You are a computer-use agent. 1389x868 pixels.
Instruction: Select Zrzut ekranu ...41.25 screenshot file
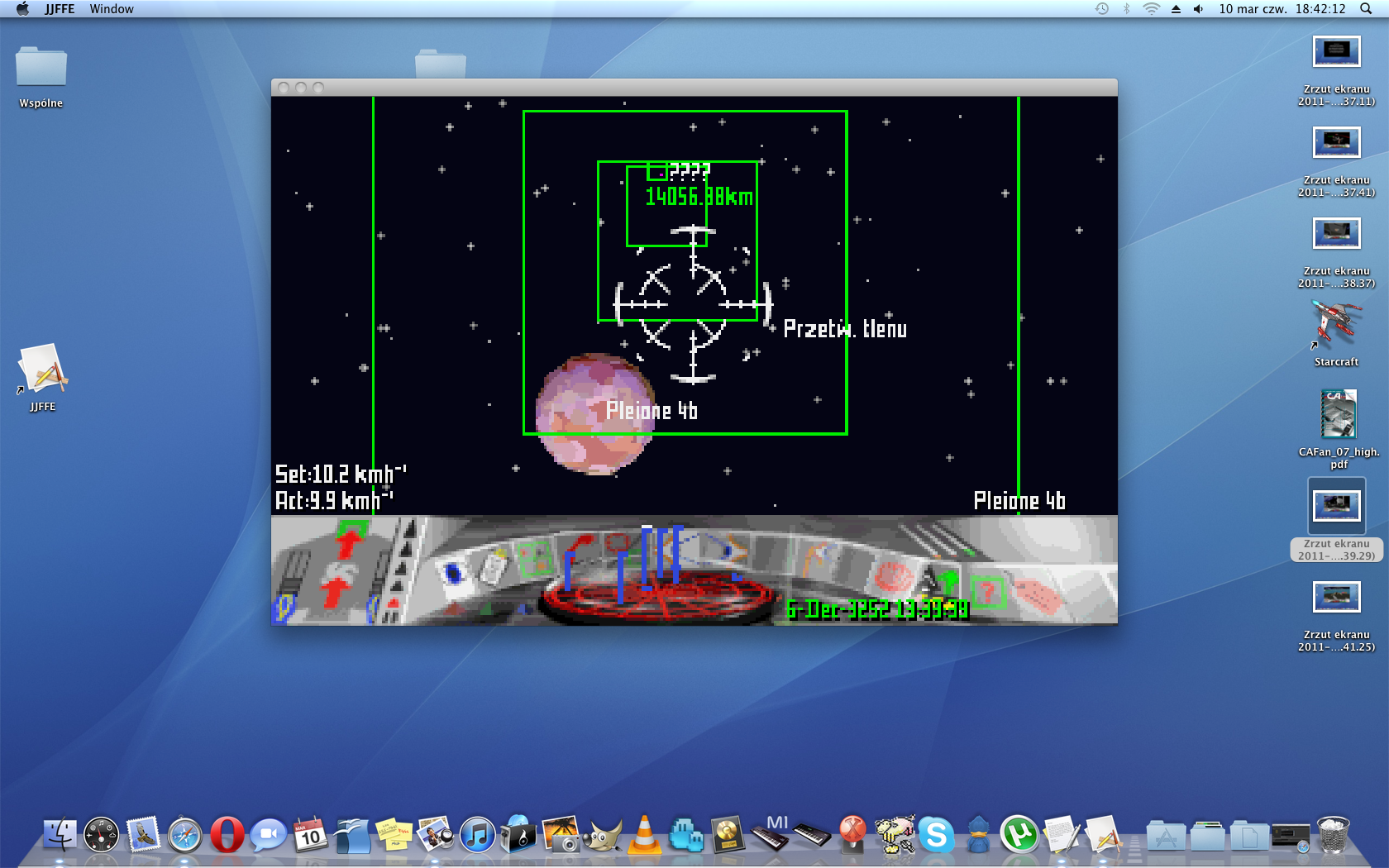1337,617
